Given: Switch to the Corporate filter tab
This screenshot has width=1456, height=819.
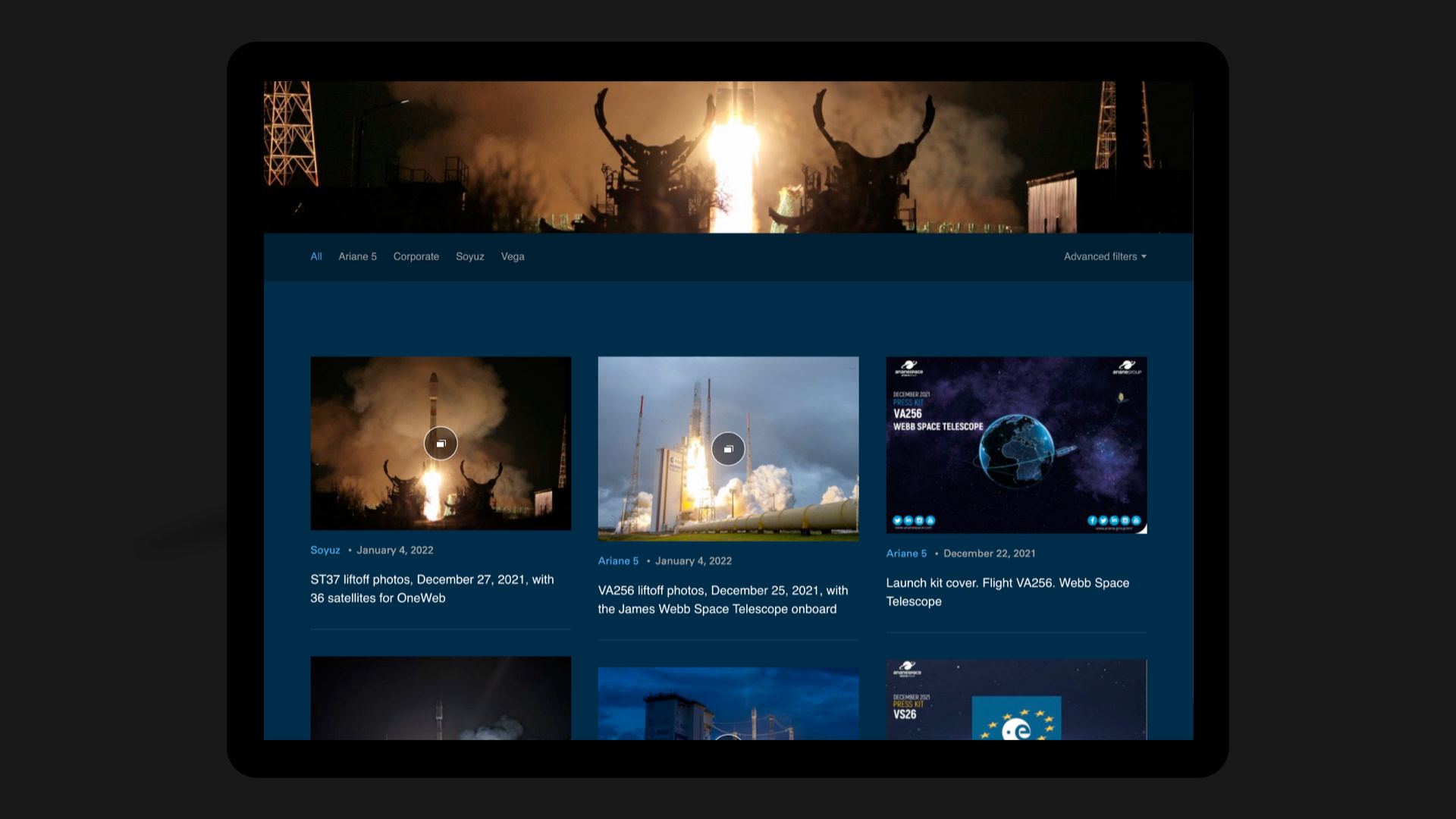Looking at the screenshot, I should click(416, 256).
